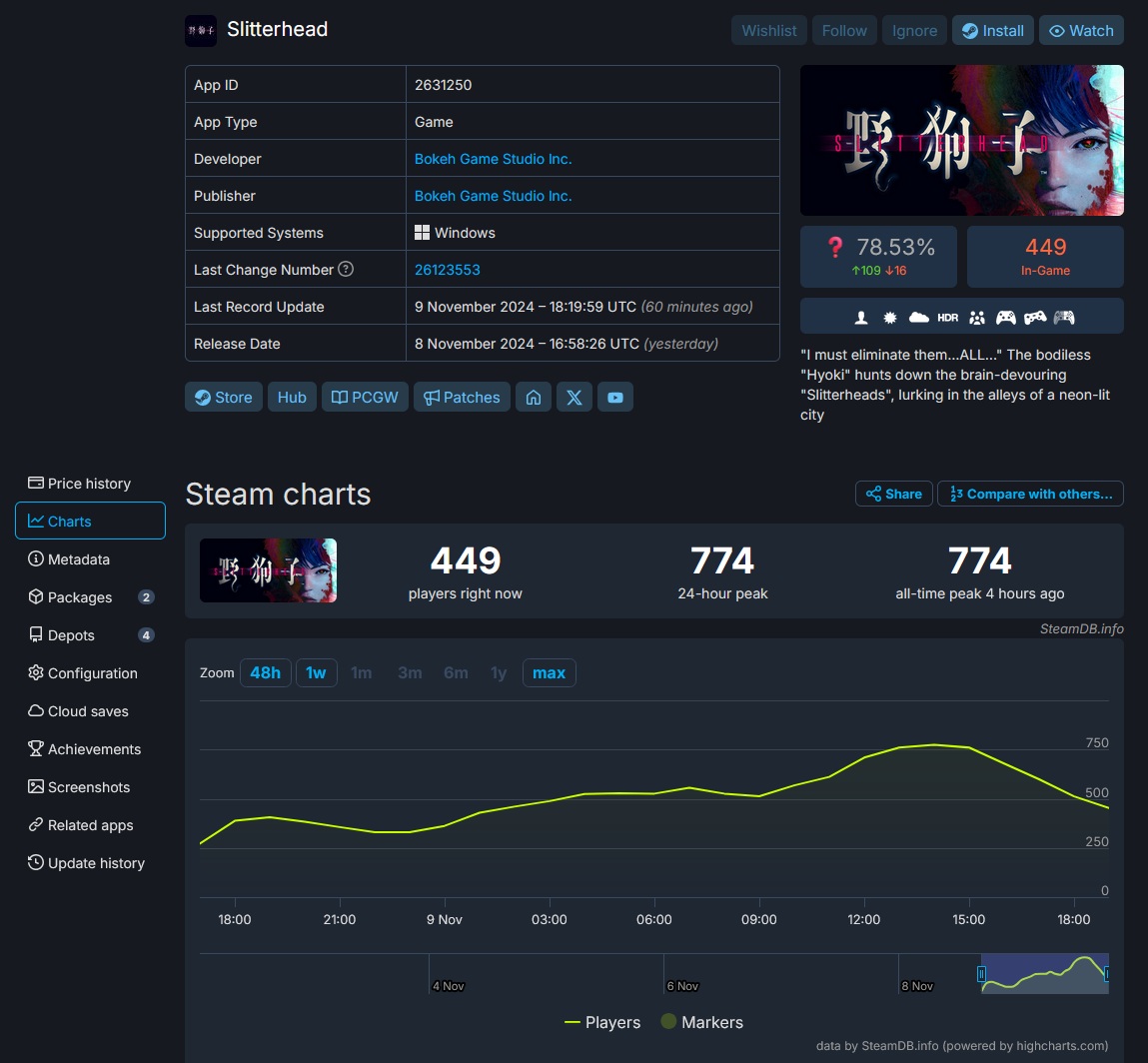Viewport: 1148px width, 1063px height.
Task: Click the YouTube icon button
Action: click(615, 397)
